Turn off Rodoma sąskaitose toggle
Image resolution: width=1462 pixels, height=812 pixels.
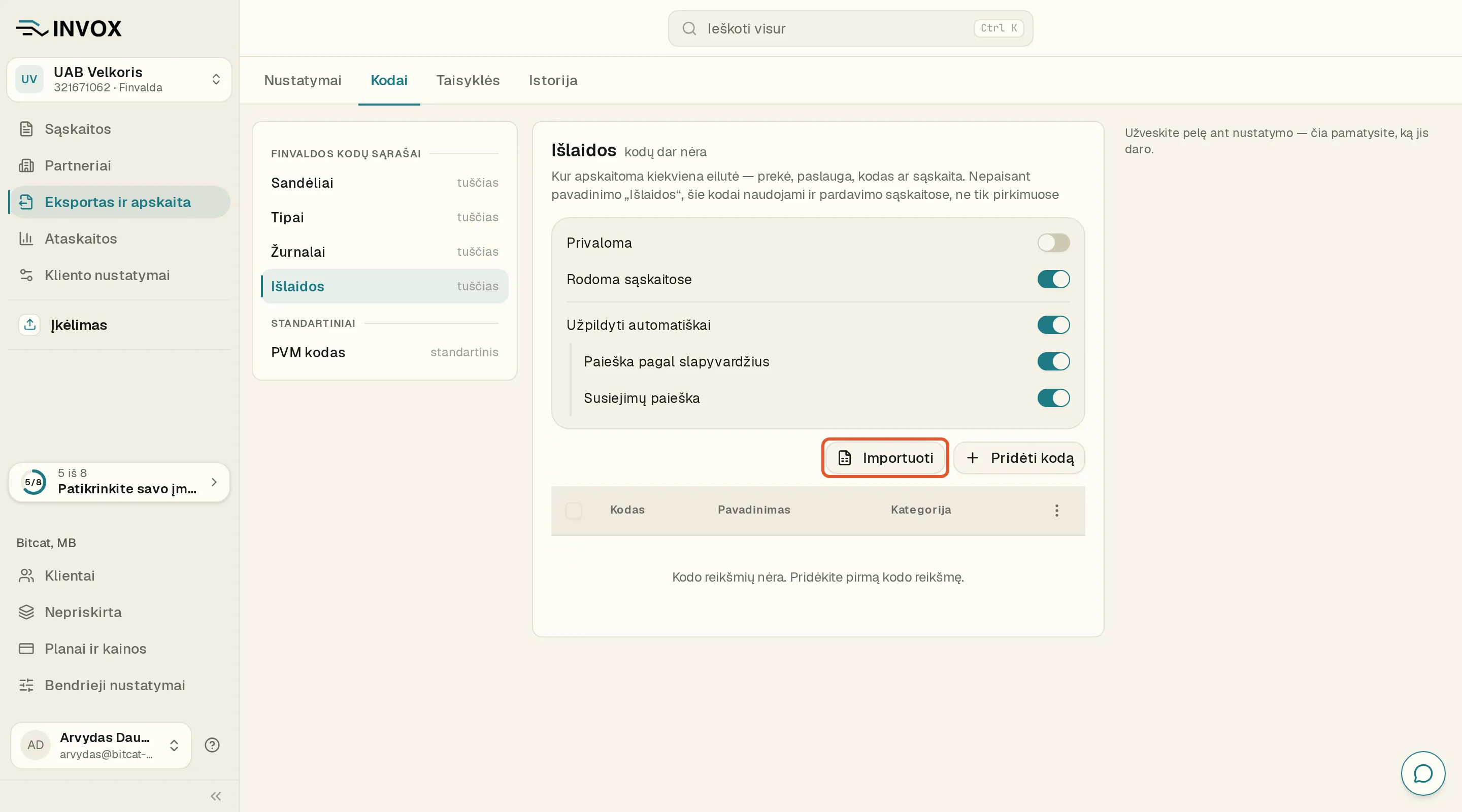click(x=1053, y=279)
